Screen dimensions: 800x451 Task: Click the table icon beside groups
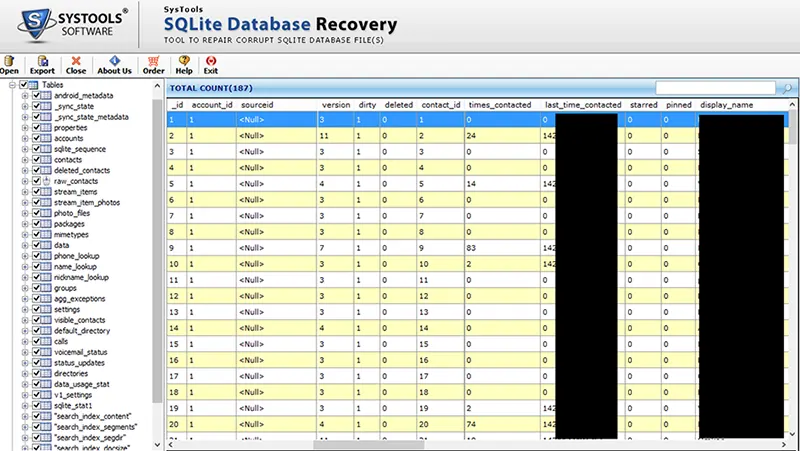pyautogui.click(x=46, y=288)
